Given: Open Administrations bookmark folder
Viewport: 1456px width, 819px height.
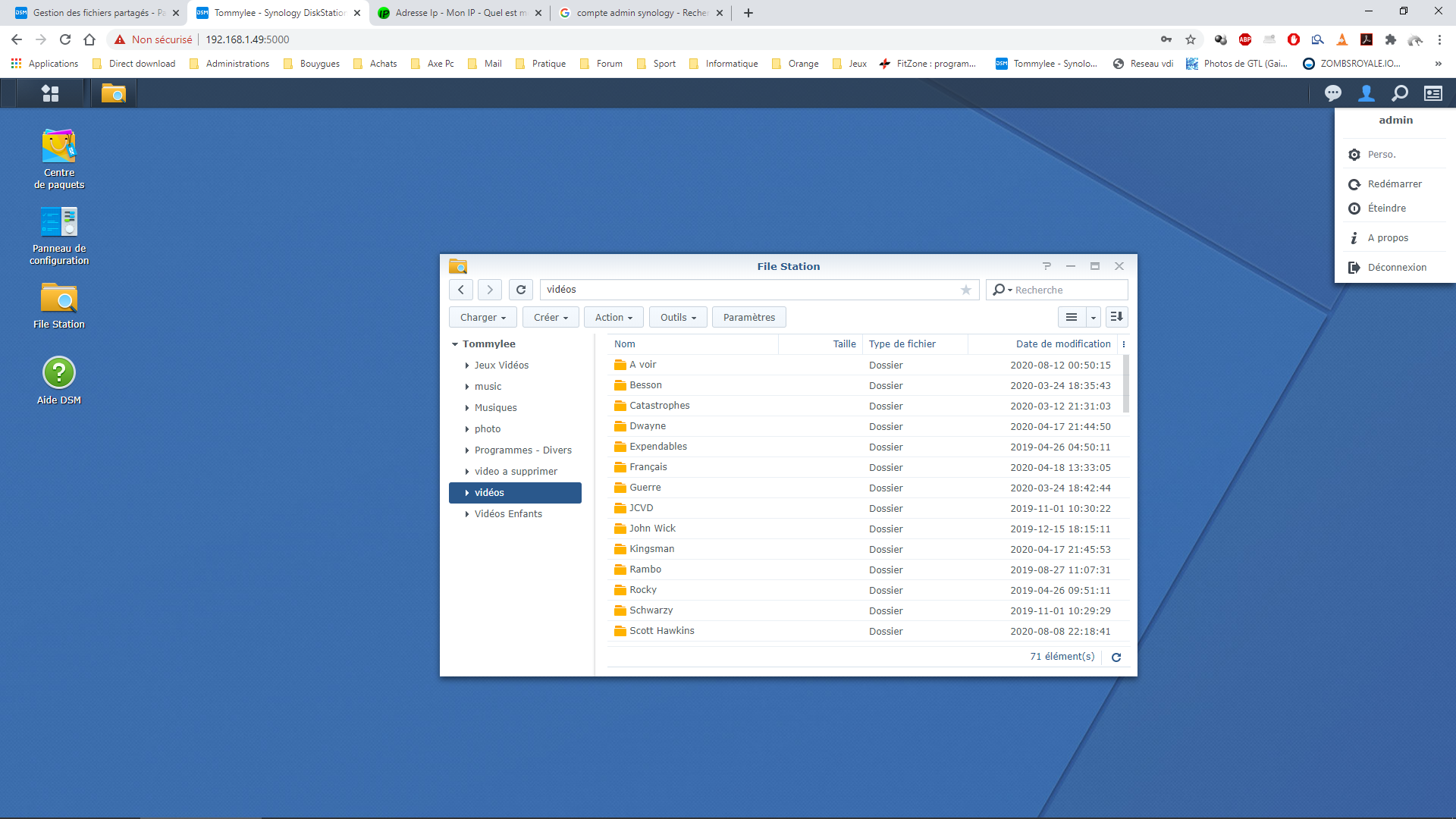Looking at the screenshot, I should click(229, 64).
